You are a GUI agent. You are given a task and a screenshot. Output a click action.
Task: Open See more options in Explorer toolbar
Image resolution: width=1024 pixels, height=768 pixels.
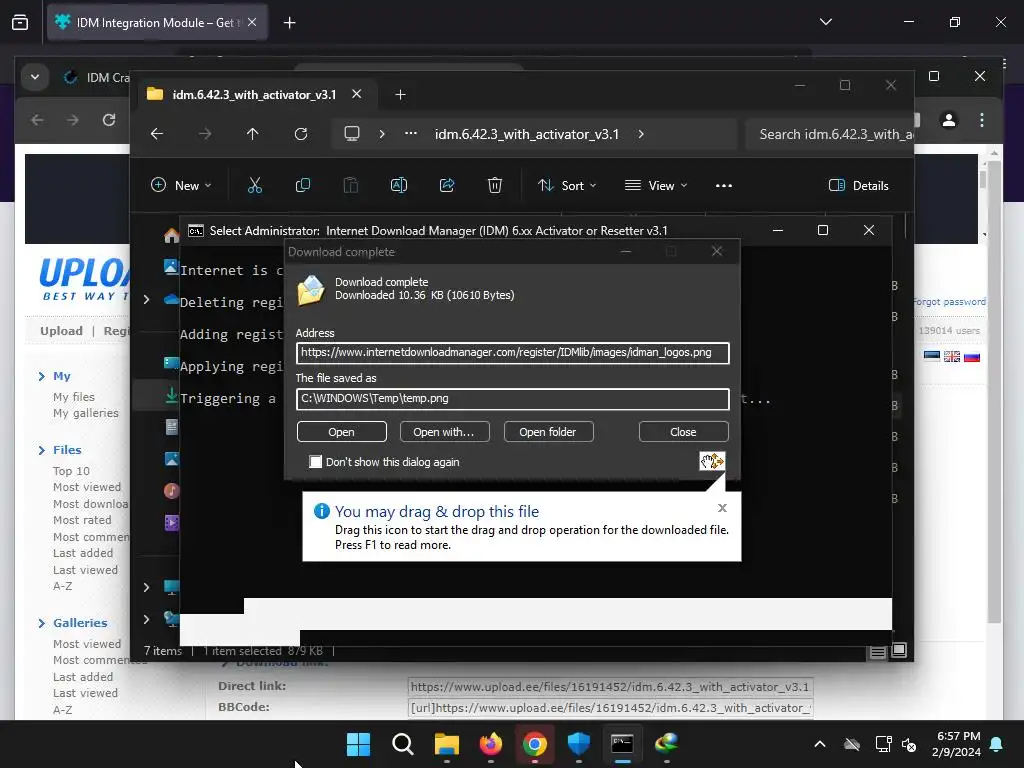point(724,185)
